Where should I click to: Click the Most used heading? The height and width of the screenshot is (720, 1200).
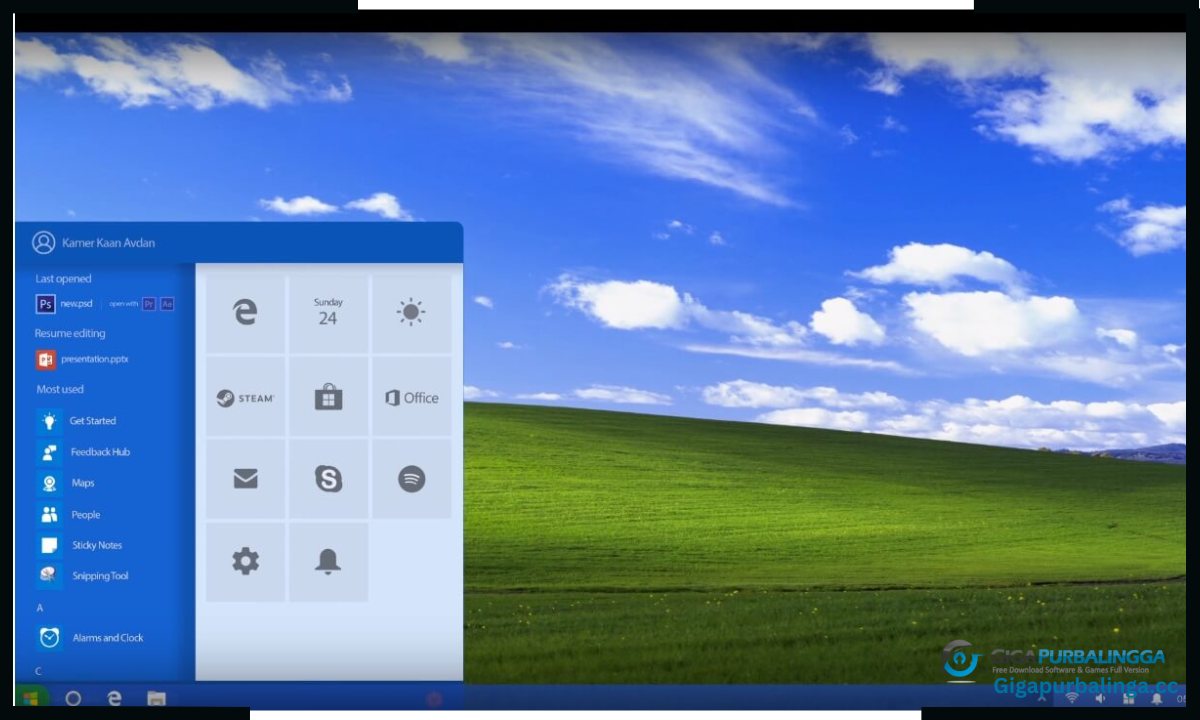click(x=60, y=389)
